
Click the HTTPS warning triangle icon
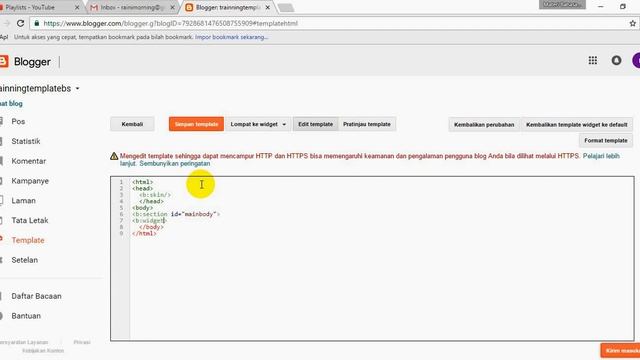(x=114, y=156)
